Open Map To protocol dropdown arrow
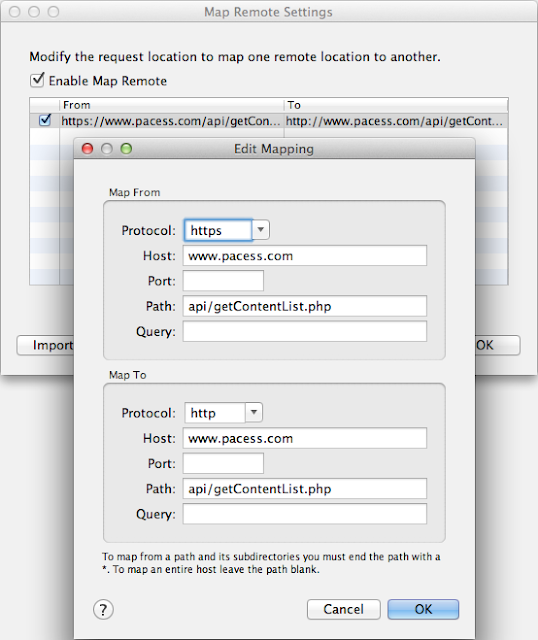Image resolution: width=538 pixels, height=640 pixels. 253,412
